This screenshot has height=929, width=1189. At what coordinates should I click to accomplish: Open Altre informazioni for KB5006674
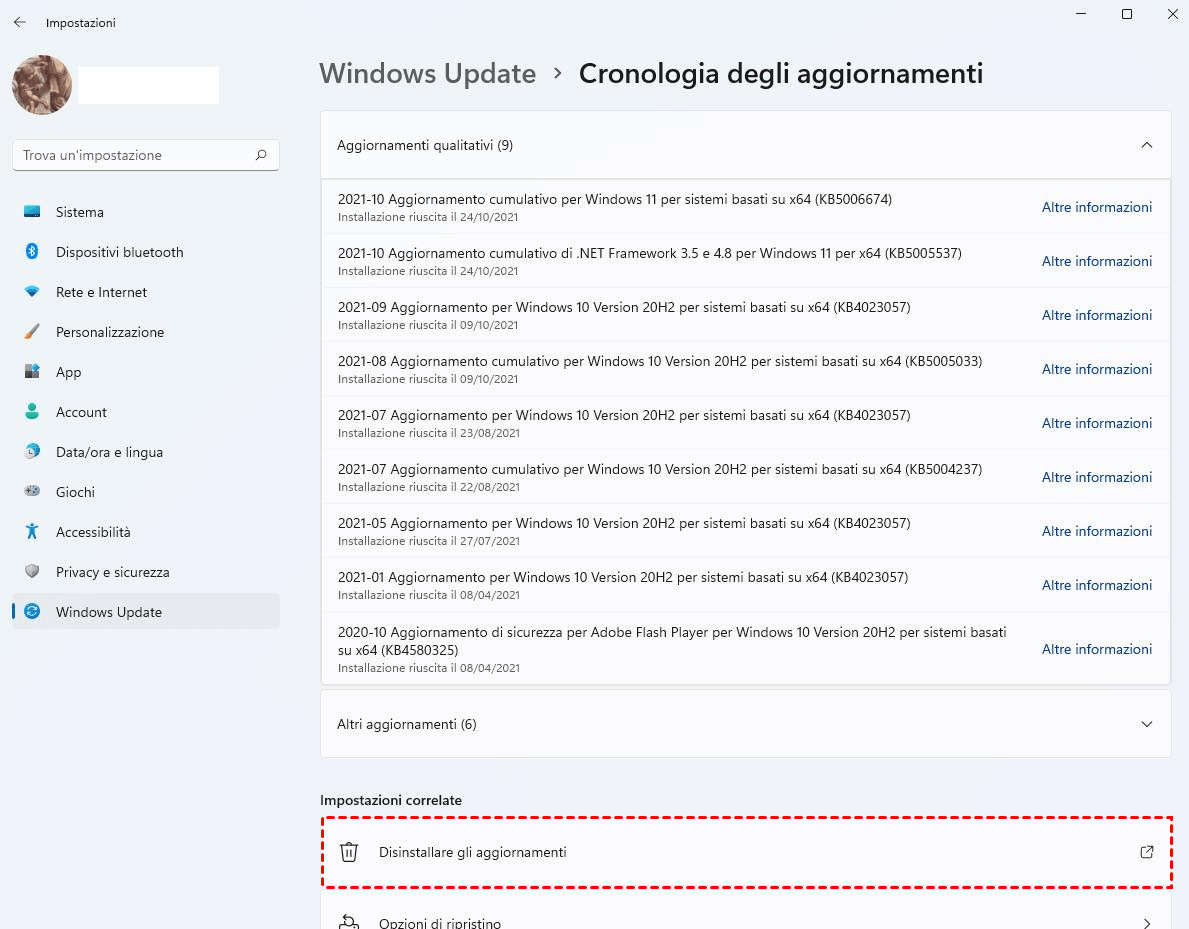(x=1097, y=207)
